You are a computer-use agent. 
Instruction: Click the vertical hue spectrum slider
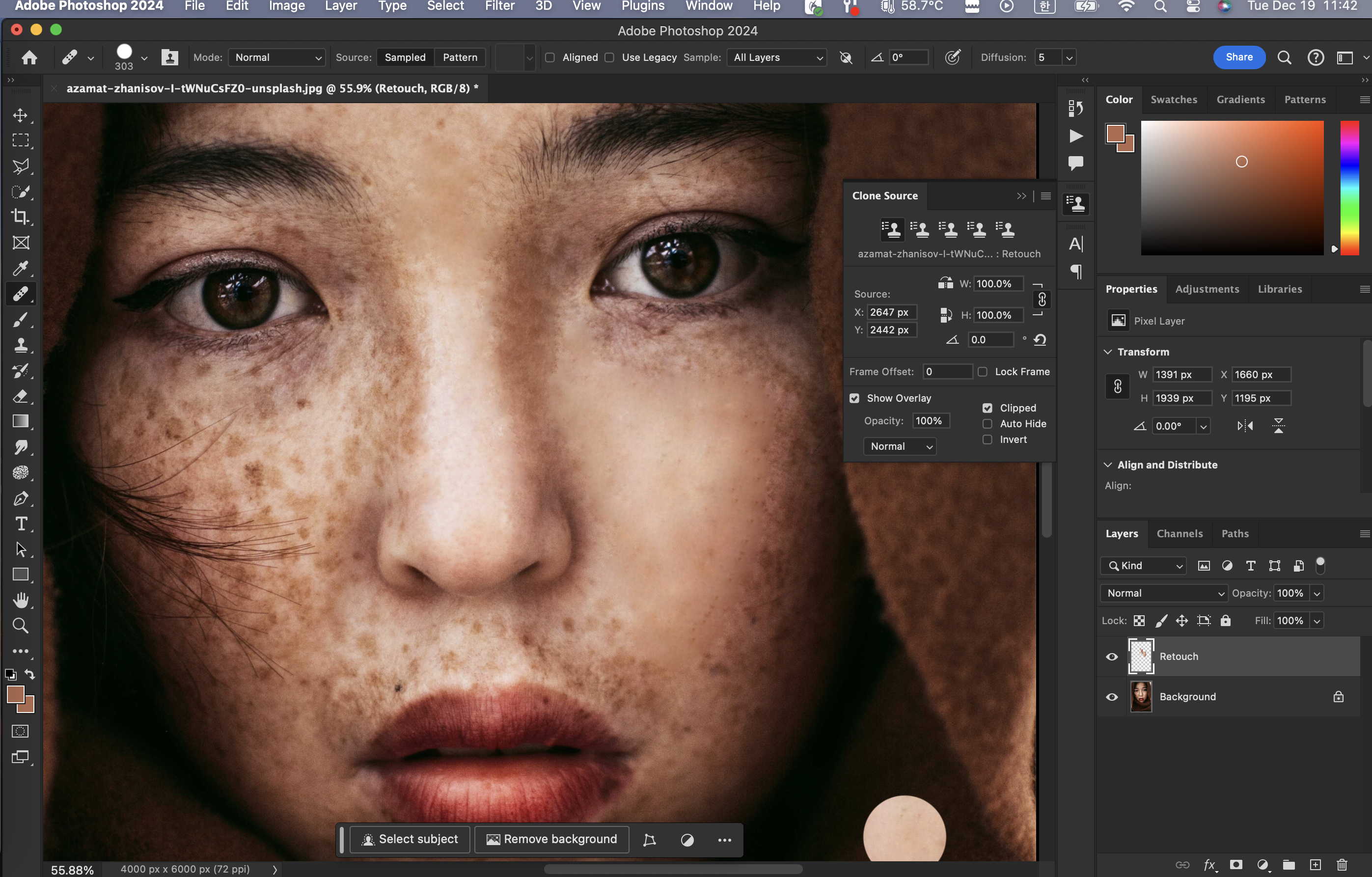[1349, 188]
